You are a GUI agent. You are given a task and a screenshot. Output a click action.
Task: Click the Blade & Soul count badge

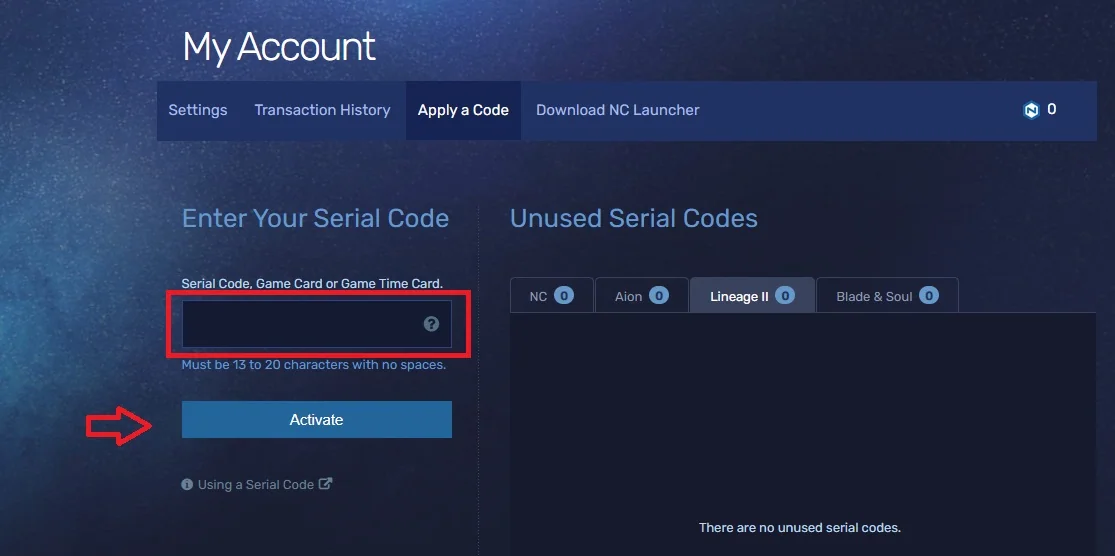pyautogui.click(x=929, y=295)
